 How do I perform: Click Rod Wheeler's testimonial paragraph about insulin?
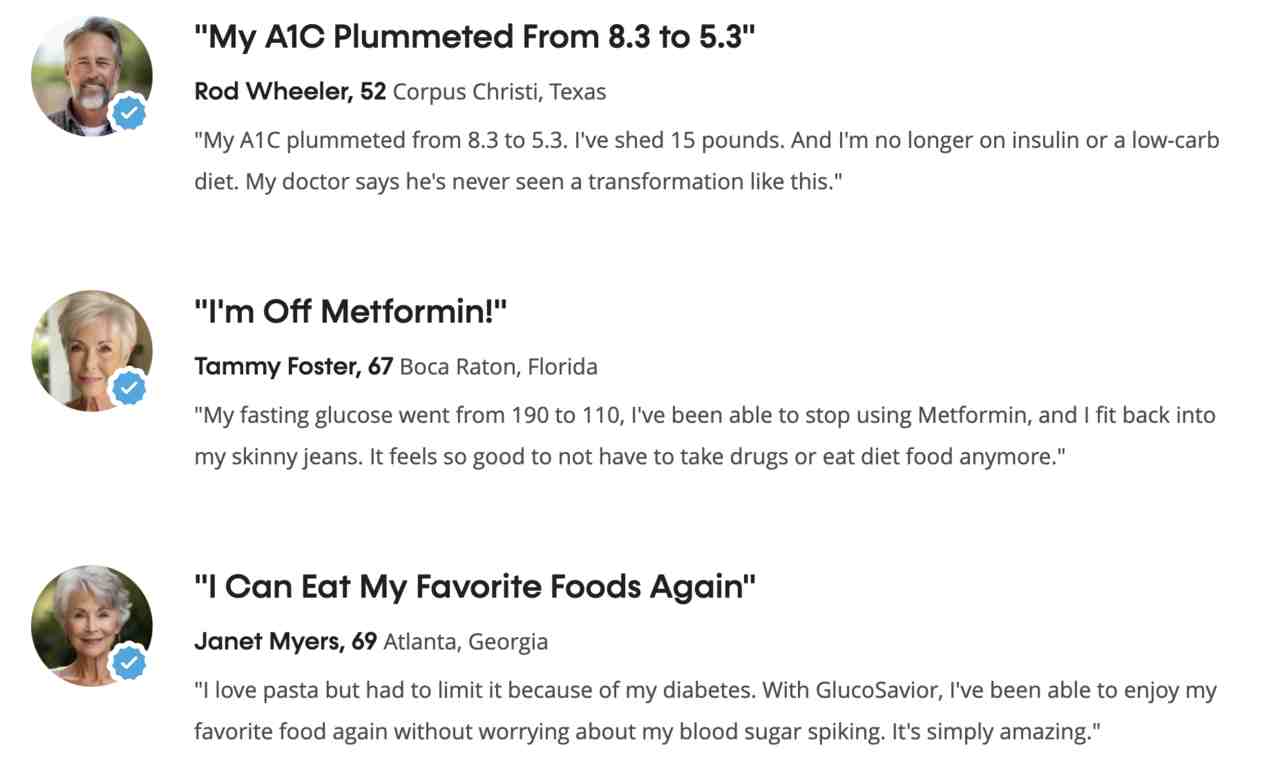706,162
